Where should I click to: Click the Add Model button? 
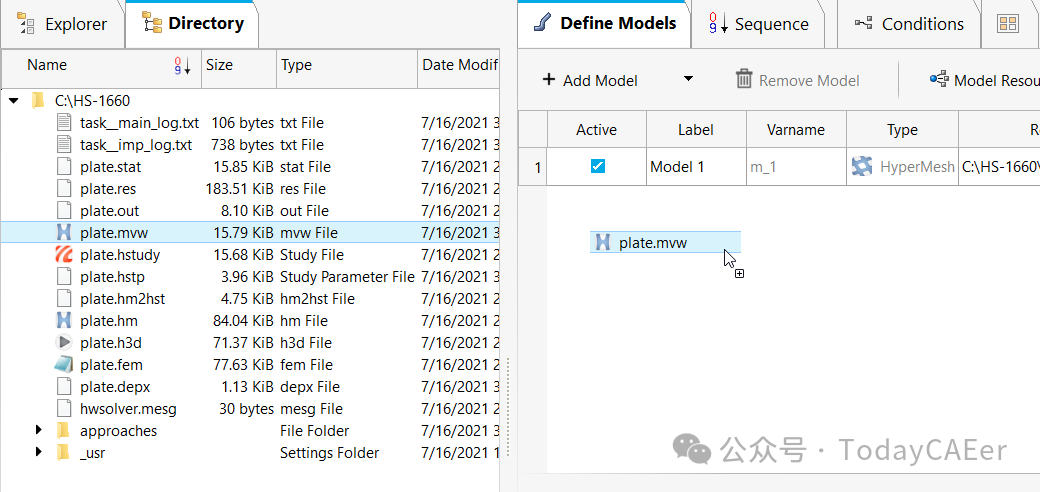[590, 80]
